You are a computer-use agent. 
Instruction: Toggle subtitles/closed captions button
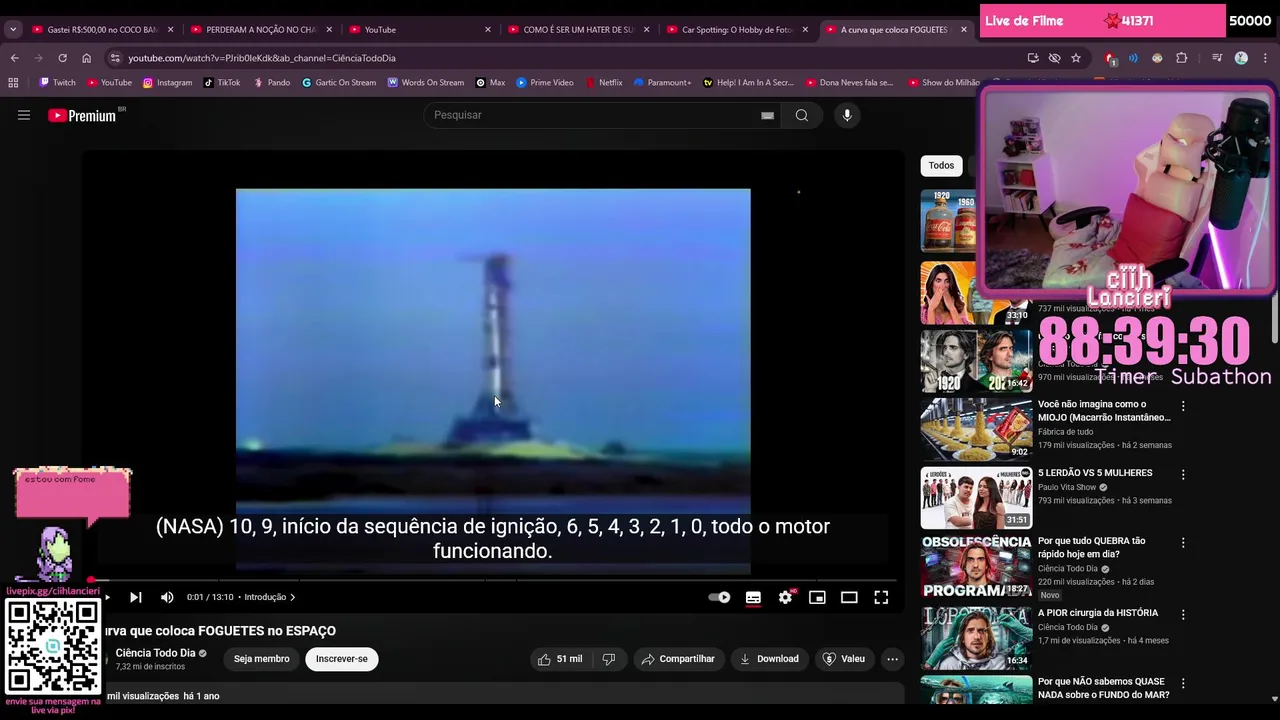tap(753, 597)
